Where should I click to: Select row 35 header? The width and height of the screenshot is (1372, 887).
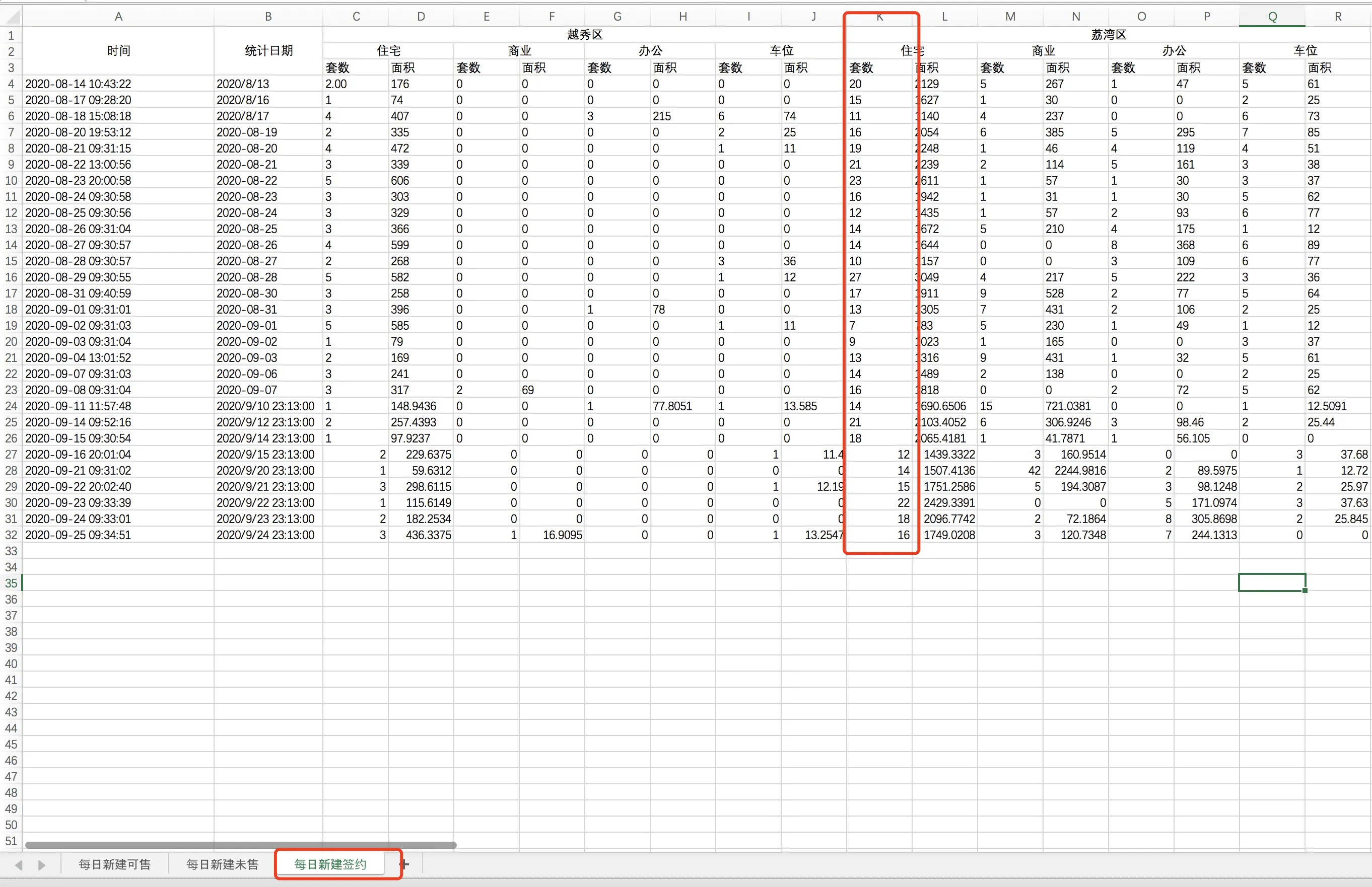11,583
